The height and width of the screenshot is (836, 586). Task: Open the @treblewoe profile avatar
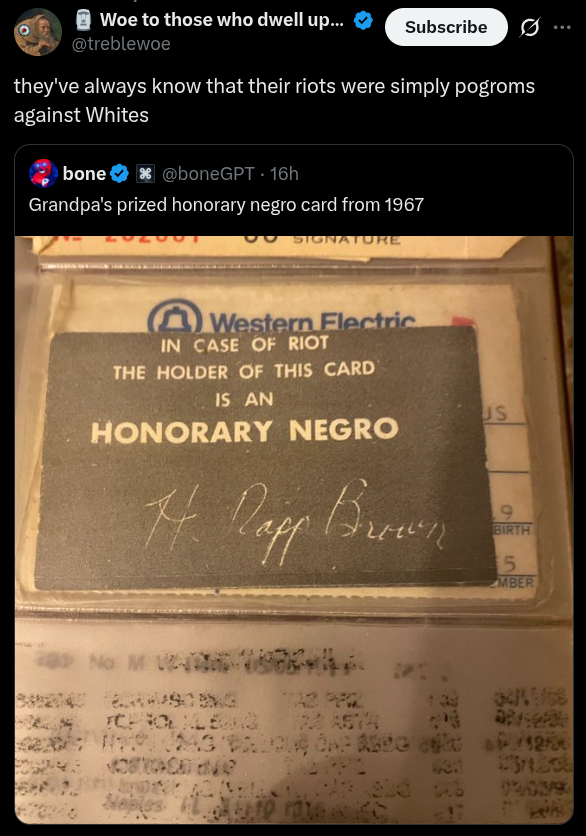[37, 32]
